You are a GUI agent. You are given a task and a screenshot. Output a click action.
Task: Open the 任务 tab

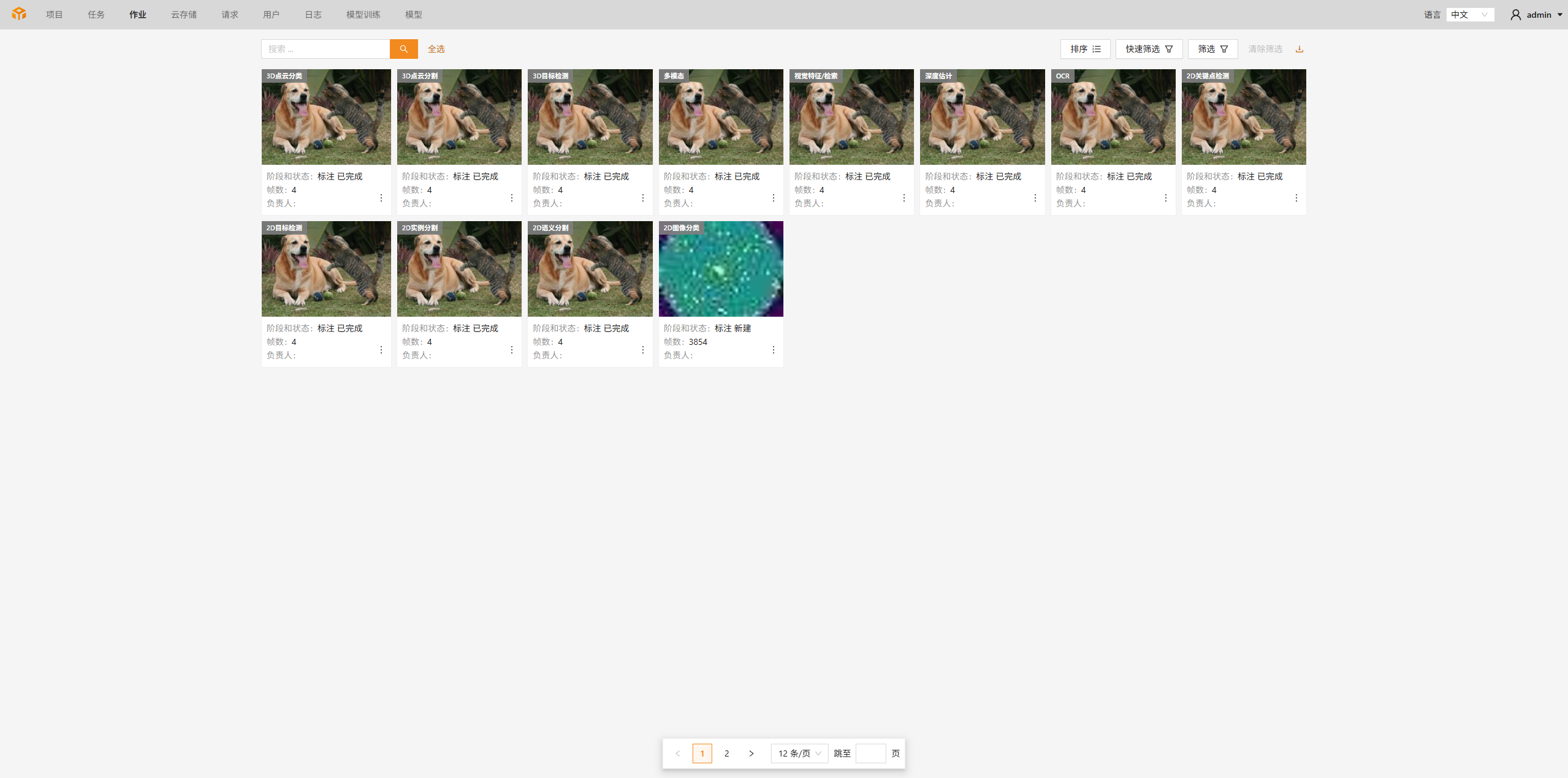(x=96, y=15)
